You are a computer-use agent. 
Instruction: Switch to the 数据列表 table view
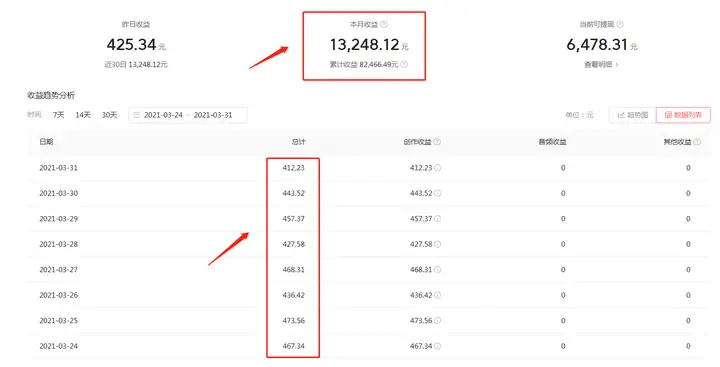point(683,115)
